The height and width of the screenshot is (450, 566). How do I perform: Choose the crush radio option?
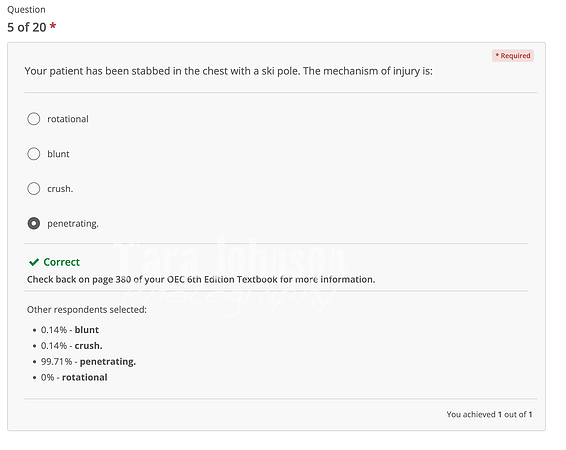[x=34, y=188]
